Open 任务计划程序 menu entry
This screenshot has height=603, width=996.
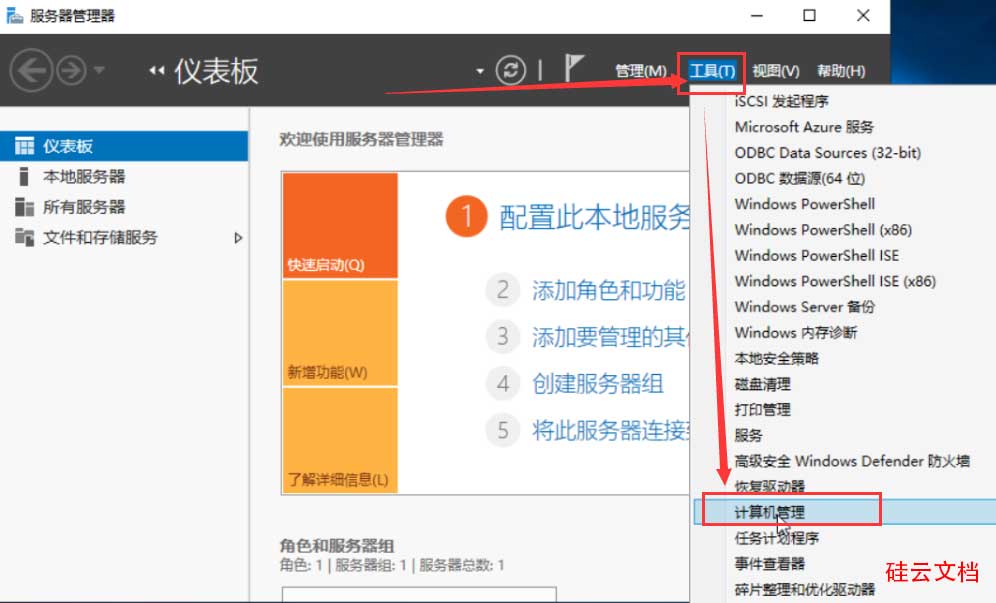(x=776, y=538)
